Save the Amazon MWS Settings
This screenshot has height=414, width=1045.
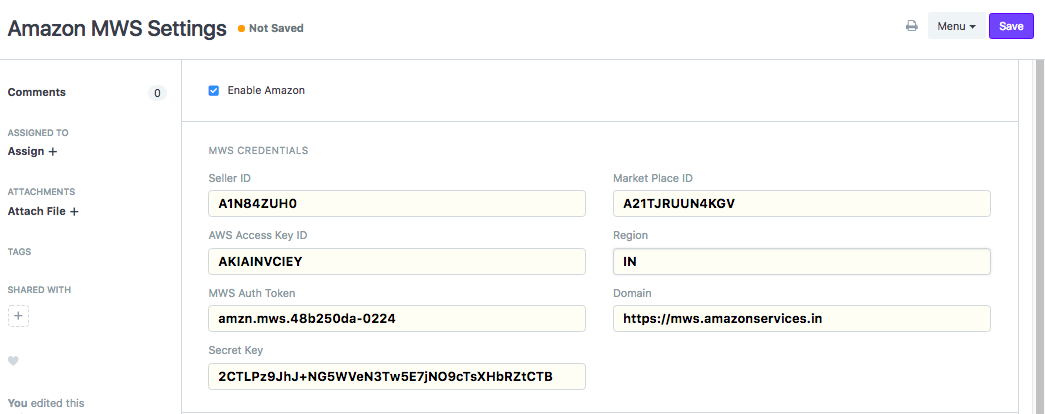[x=1010, y=26]
